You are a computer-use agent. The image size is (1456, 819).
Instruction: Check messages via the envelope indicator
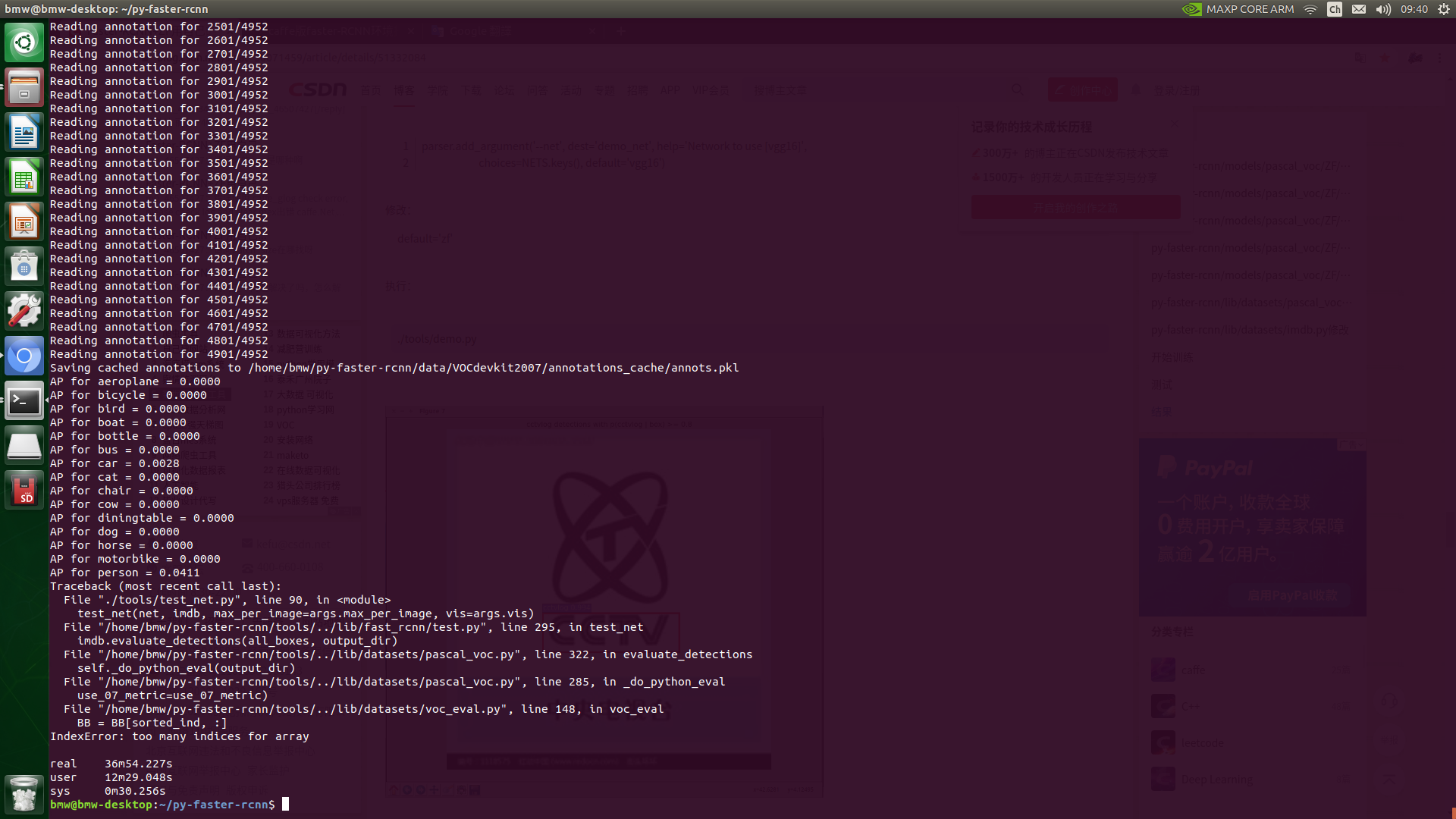click(1359, 9)
